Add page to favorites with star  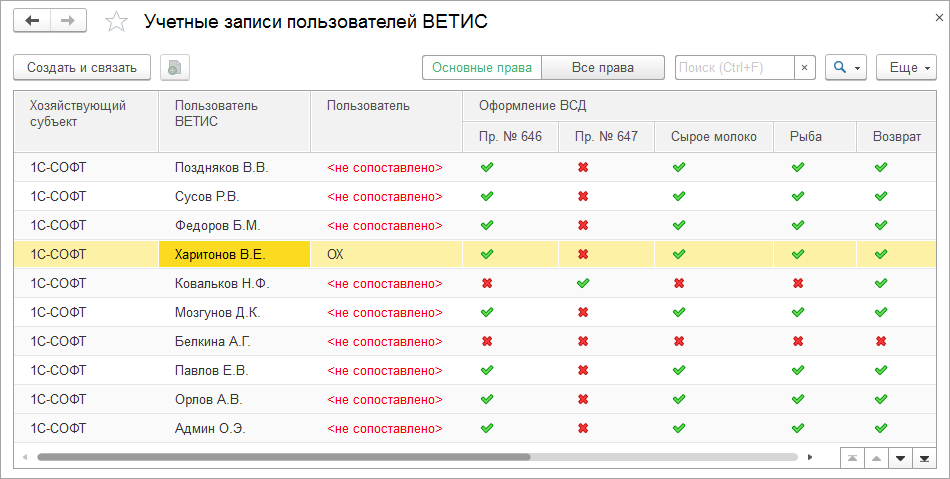coord(117,22)
